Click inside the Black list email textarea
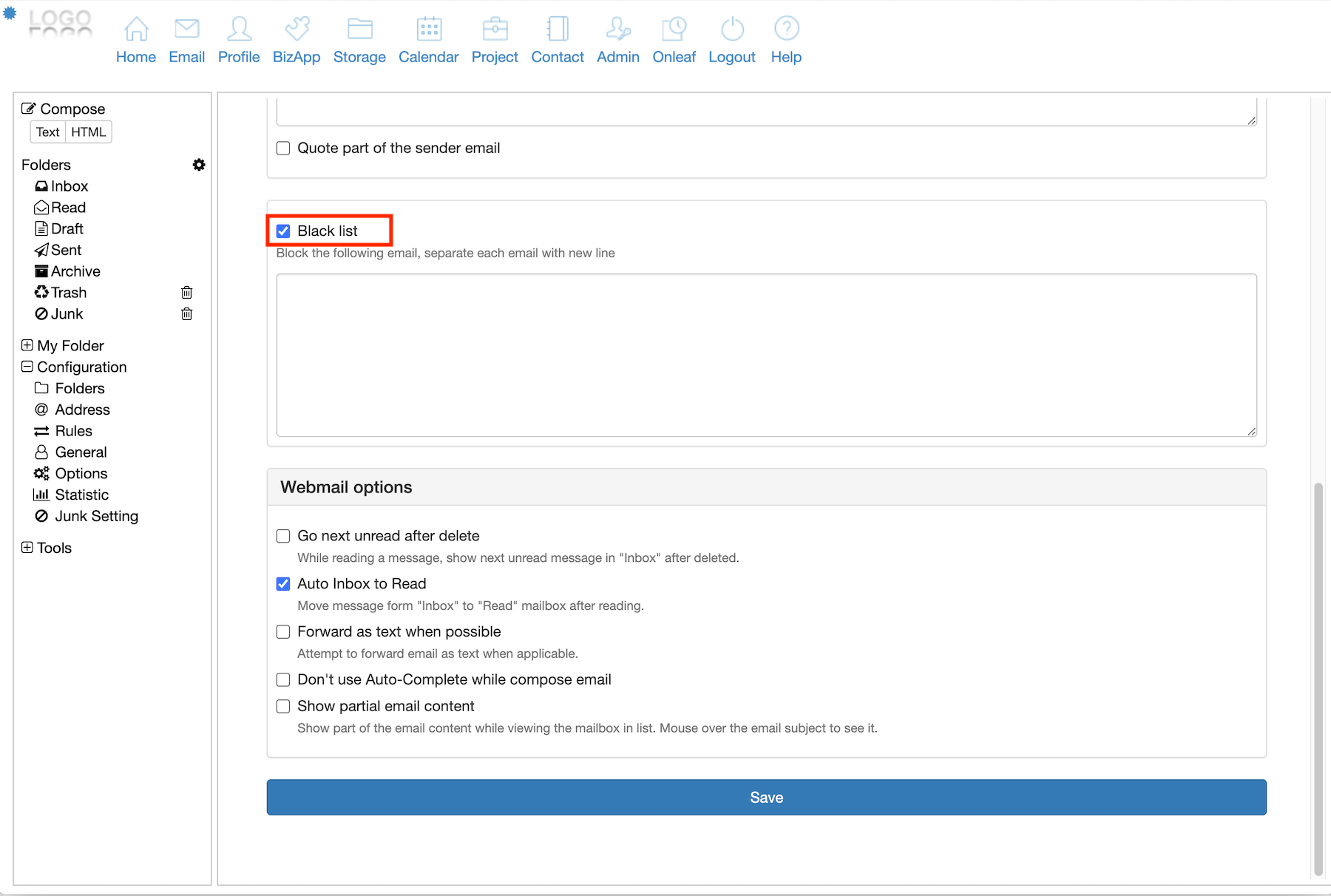 tap(766, 355)
